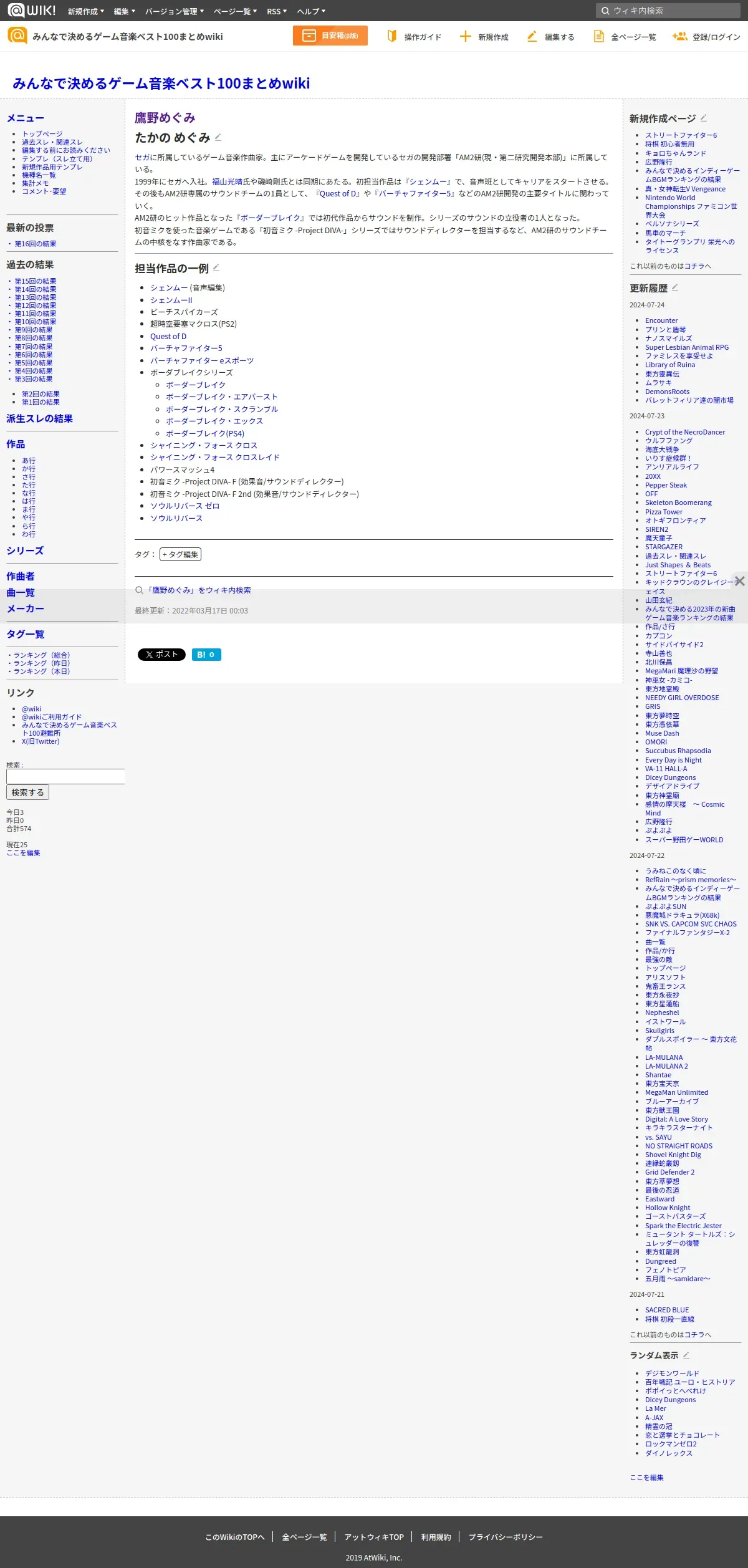Click the ウィキ内検索 search field
The height and width of the screenshot is (1568, 748).
(668, 11)
